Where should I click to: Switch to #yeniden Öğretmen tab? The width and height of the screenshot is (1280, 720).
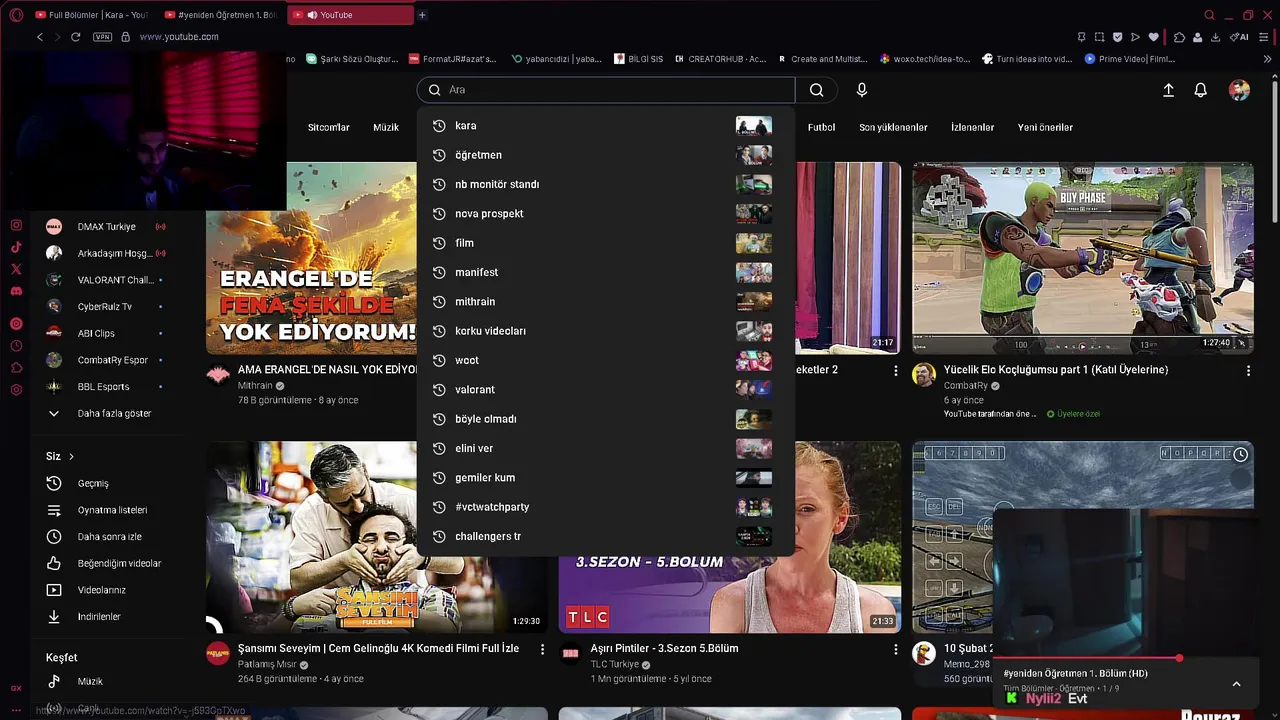[x=220, y=15]
